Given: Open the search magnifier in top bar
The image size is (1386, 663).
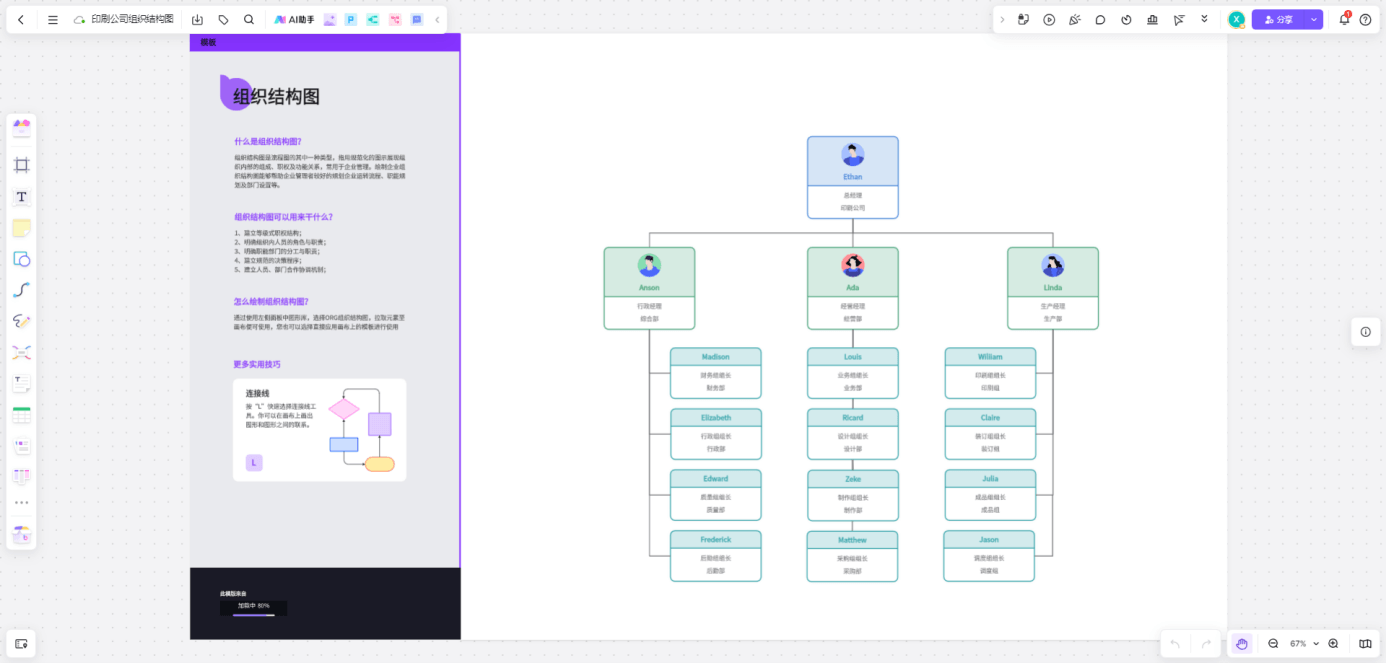Looking at the screenshot, I should click(249, 19).
